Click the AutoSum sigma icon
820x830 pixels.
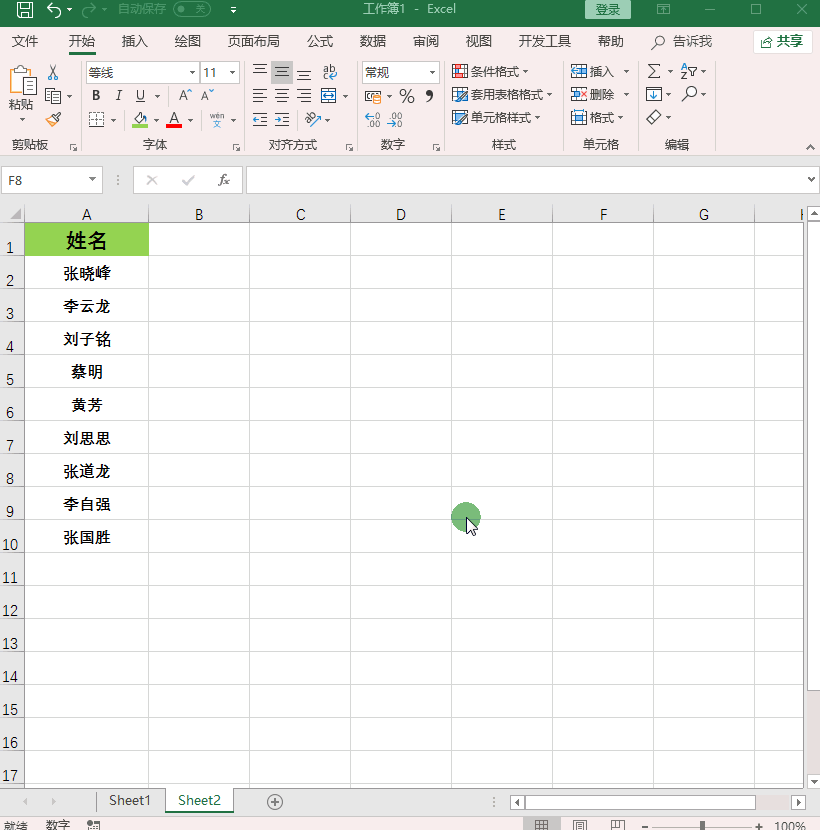[x=654, y=72]
